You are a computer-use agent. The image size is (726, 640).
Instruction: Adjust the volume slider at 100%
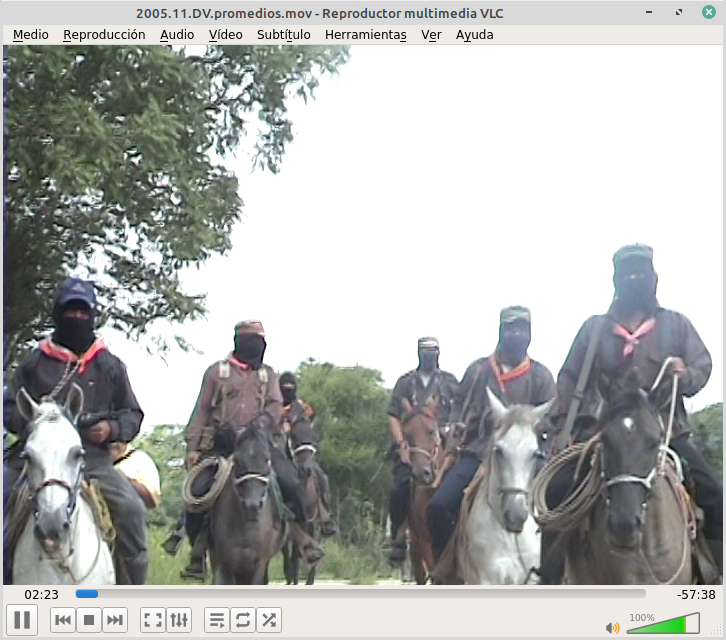pyautogui.click(x=663, y=623)
